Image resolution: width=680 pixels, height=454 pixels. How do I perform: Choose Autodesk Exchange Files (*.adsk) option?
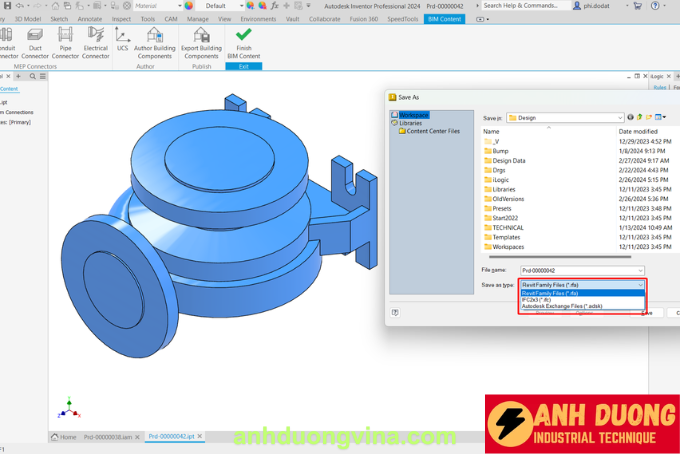point(561,306)
